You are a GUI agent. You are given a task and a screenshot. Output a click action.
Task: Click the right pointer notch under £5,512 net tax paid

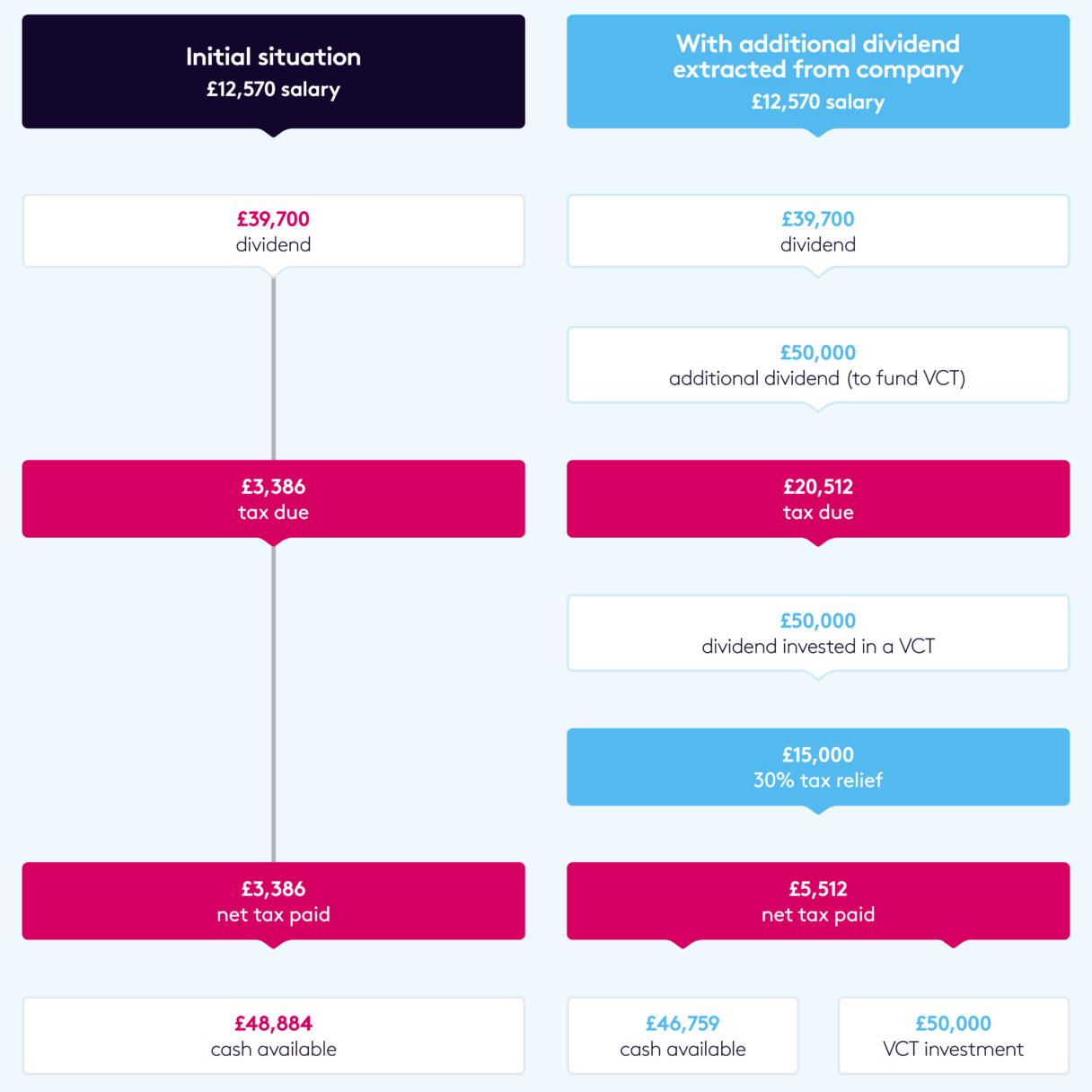pyautogui.click(x=953, y=943)
